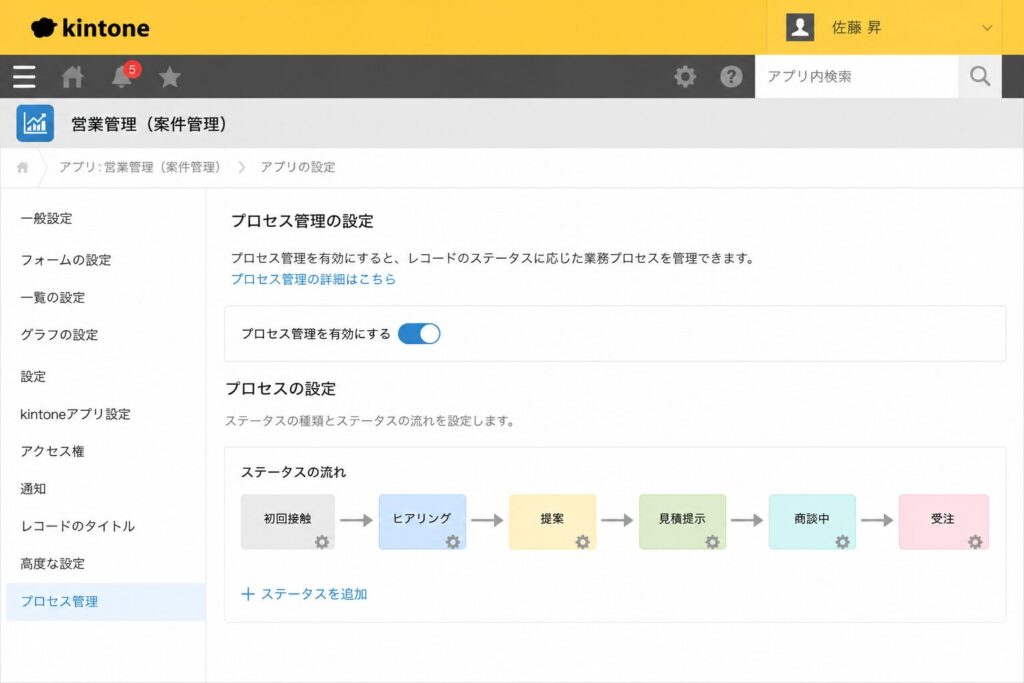The image size is (1024, 683).
Task: Open the hamburger menu in the toolbar
Action: pyautogui.click(x=24, y=76)
